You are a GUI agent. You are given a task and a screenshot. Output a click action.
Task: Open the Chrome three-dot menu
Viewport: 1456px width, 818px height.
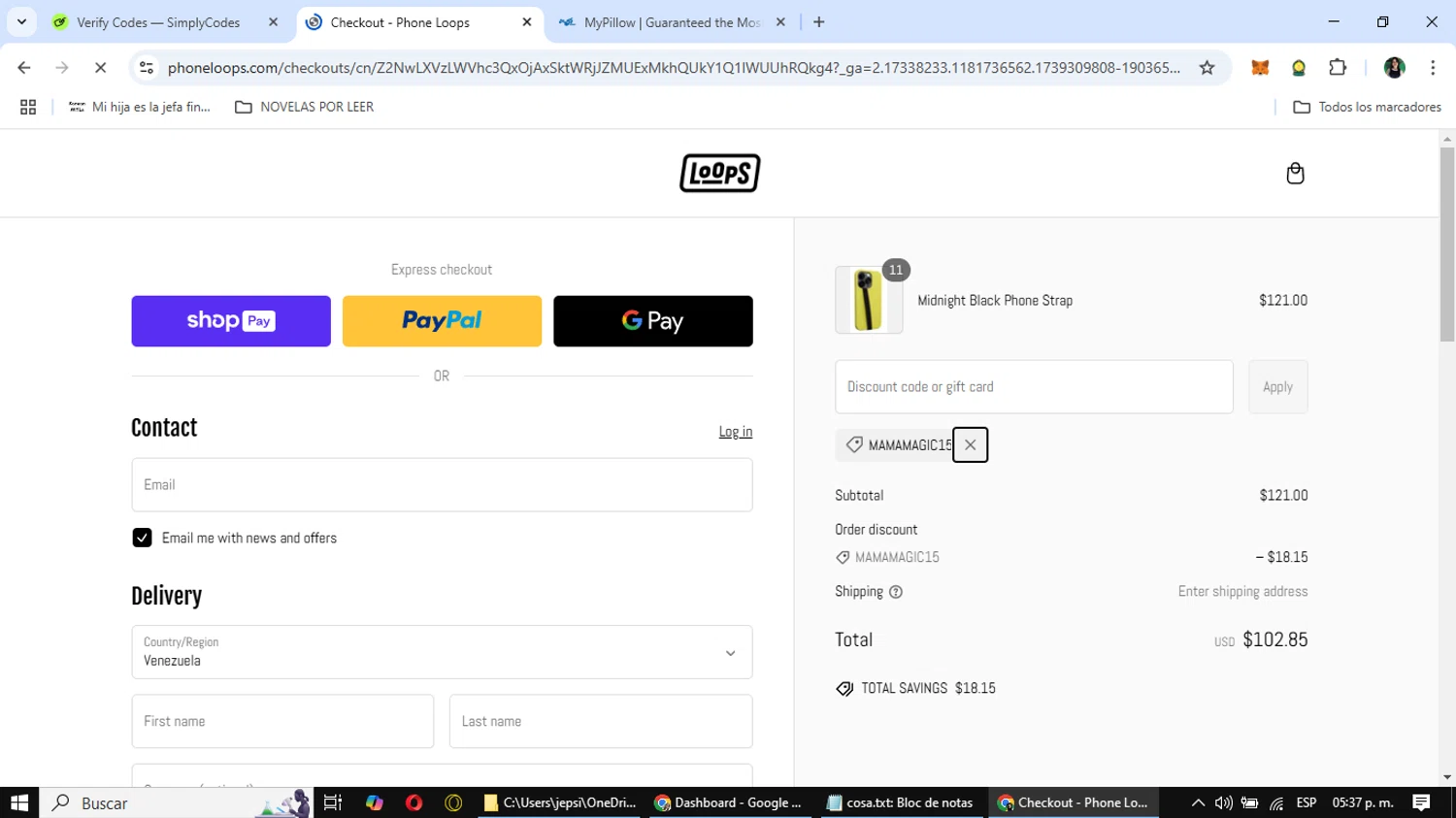(x=1433, y=68)
